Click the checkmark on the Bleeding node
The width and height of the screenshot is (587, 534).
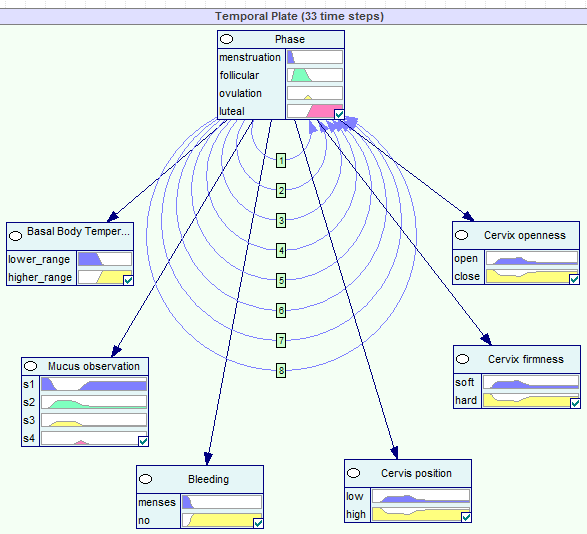coord(258,523)
